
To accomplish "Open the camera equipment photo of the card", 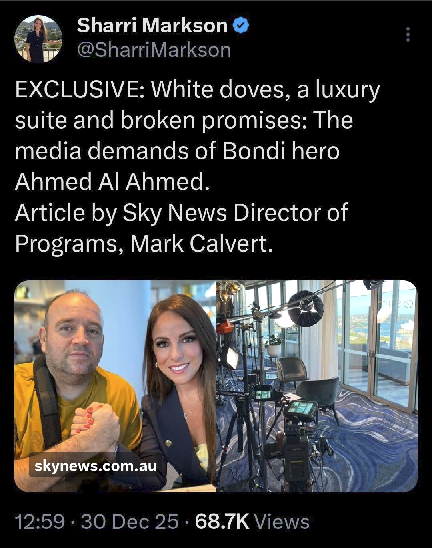I will tap(317, 386).
